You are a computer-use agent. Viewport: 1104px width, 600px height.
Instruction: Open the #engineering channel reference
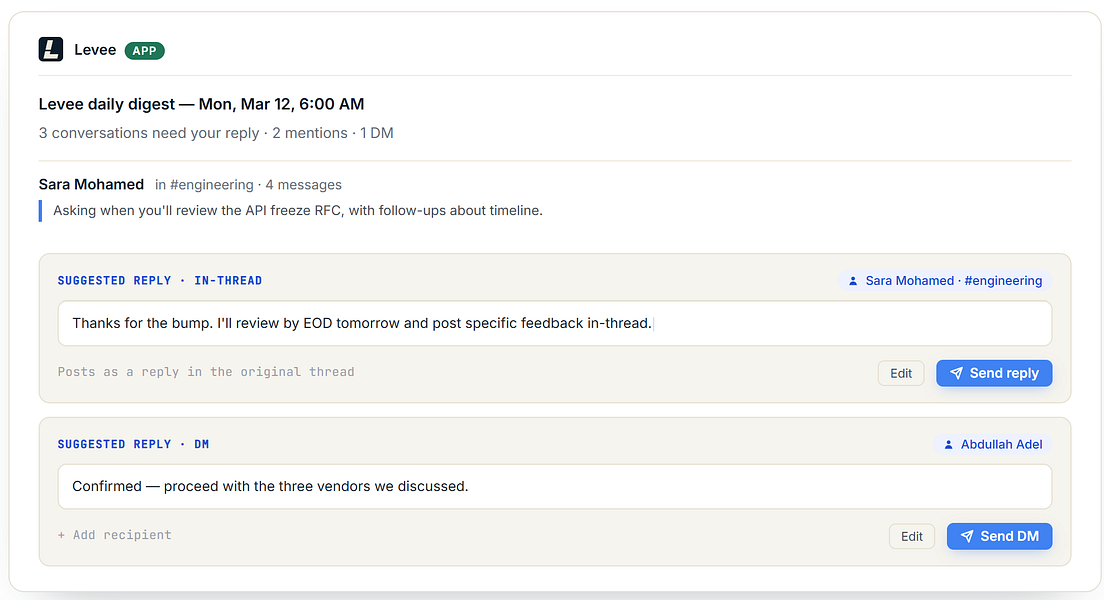click(212, 185)
